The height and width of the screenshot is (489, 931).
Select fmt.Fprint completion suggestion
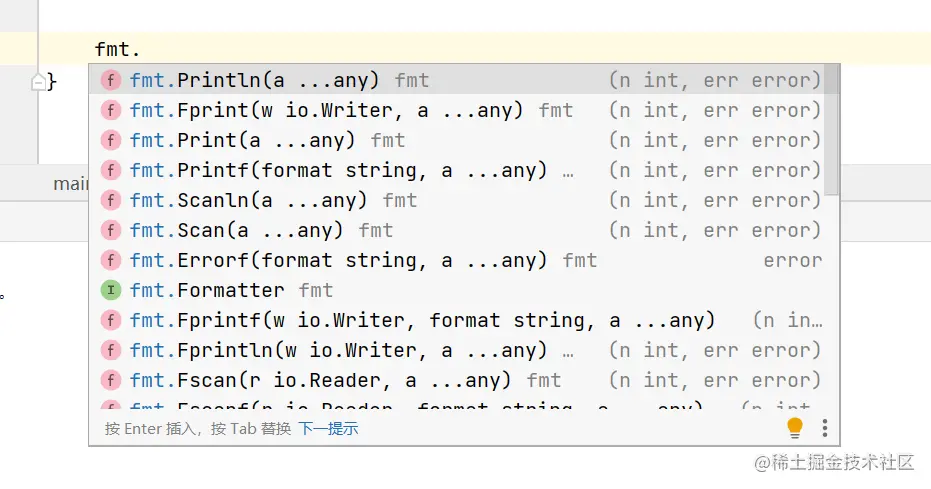[326, 110]
